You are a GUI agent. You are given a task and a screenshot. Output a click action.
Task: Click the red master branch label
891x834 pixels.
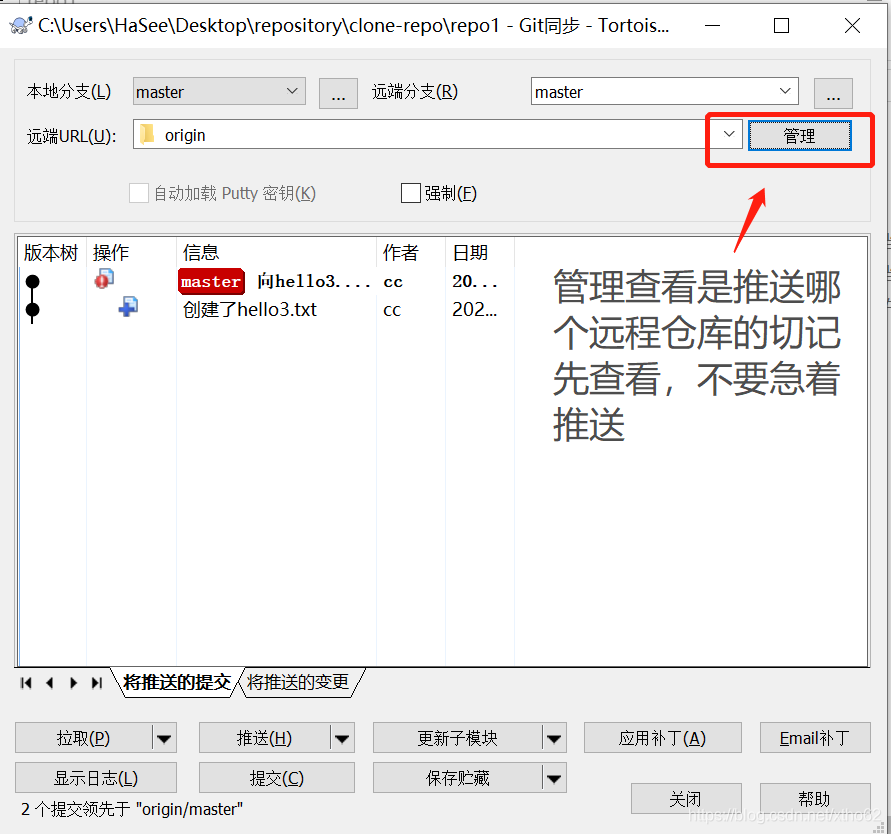[x=211, y=282]
